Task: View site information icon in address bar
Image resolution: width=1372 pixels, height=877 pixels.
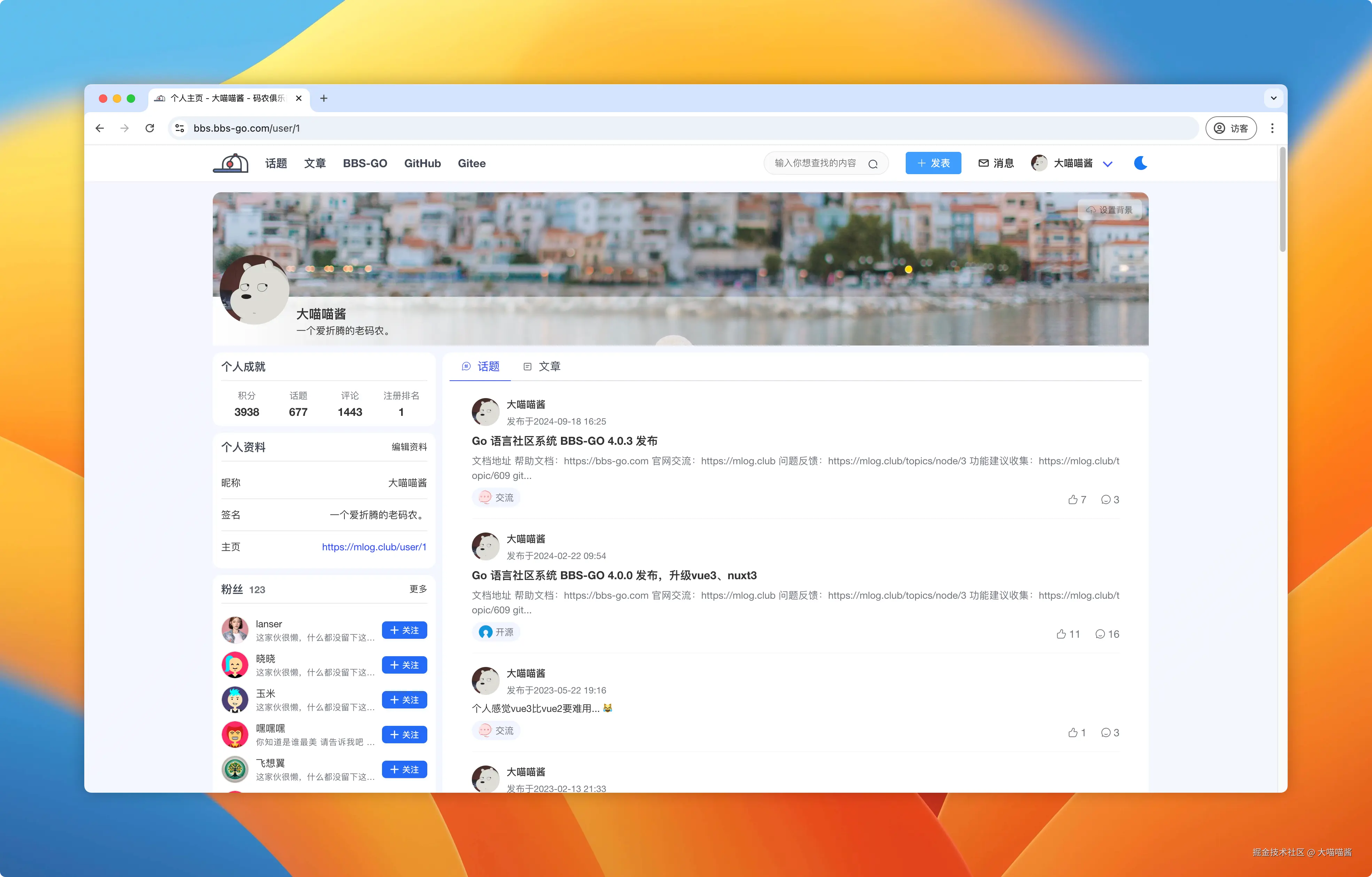Action: 179,128
